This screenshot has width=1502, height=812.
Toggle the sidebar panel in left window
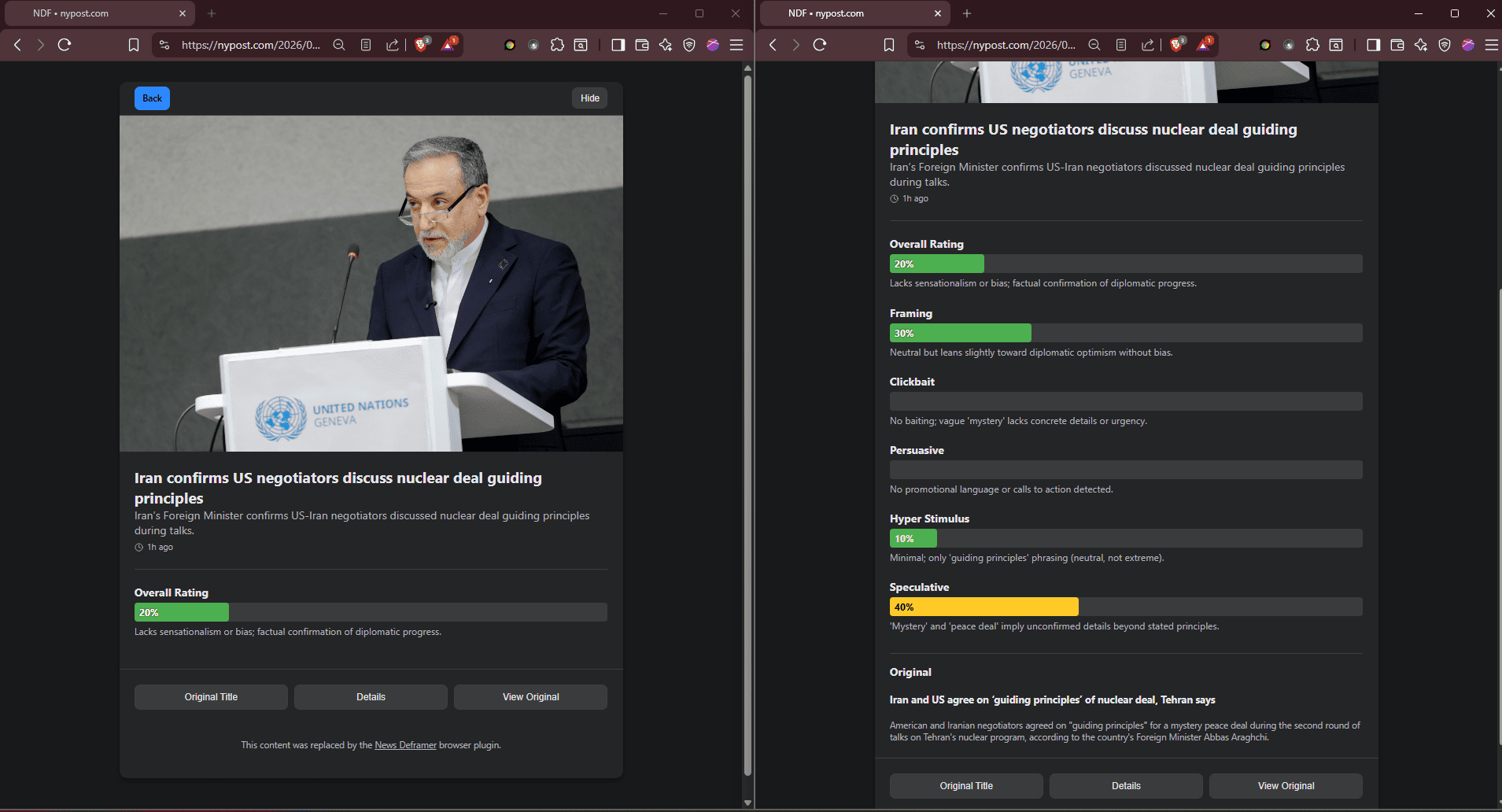[x=618, y=45]
